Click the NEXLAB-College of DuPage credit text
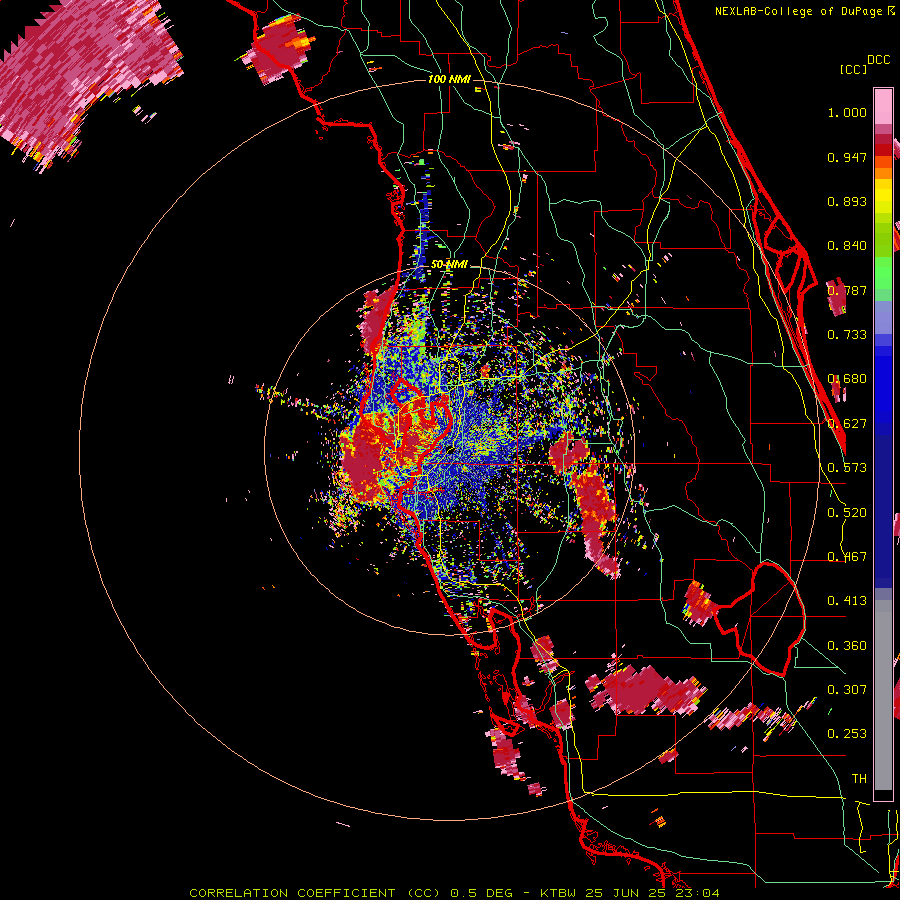The height and width of the screenshot is (900, 900). 807,11
